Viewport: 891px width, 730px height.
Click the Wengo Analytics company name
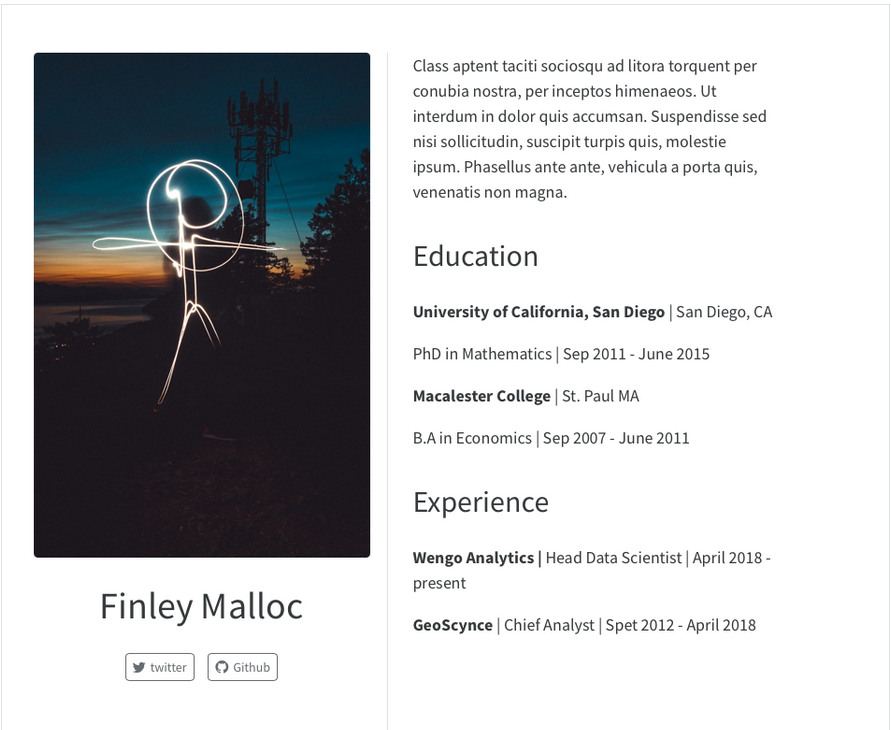tap(474, 558)
